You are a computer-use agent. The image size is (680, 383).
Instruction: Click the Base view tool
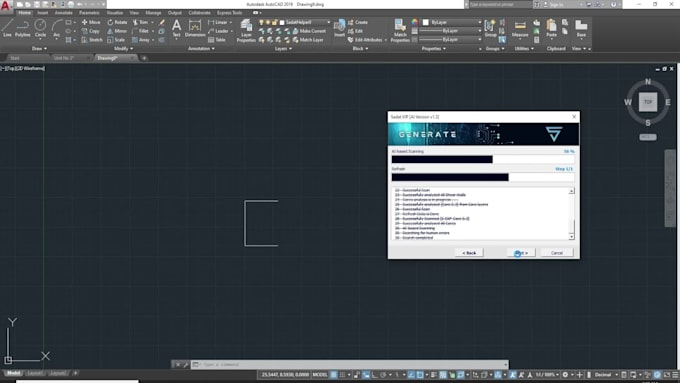tap(581, 28)
